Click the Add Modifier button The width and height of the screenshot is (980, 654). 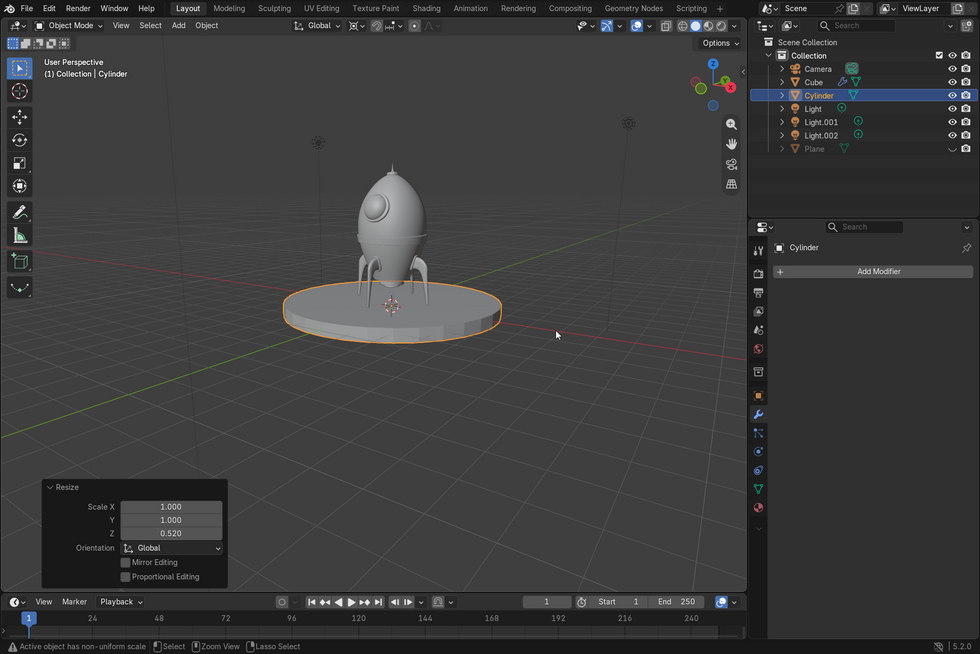pyautogui.click(x=873, y=271)
